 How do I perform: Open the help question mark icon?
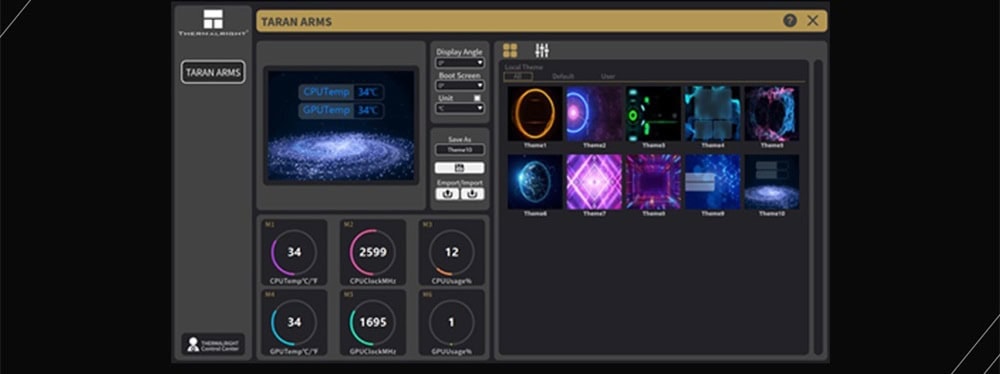[x=790, y=20]
